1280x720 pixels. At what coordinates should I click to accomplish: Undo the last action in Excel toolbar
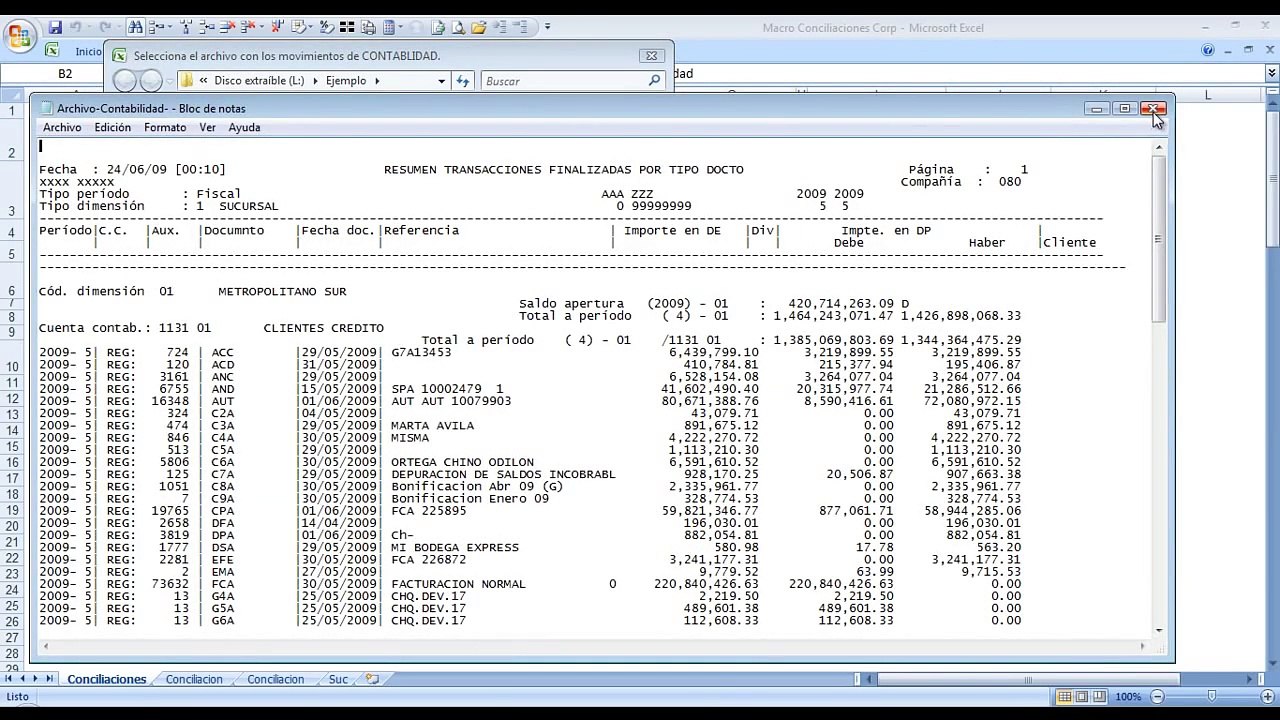point(75,28)
